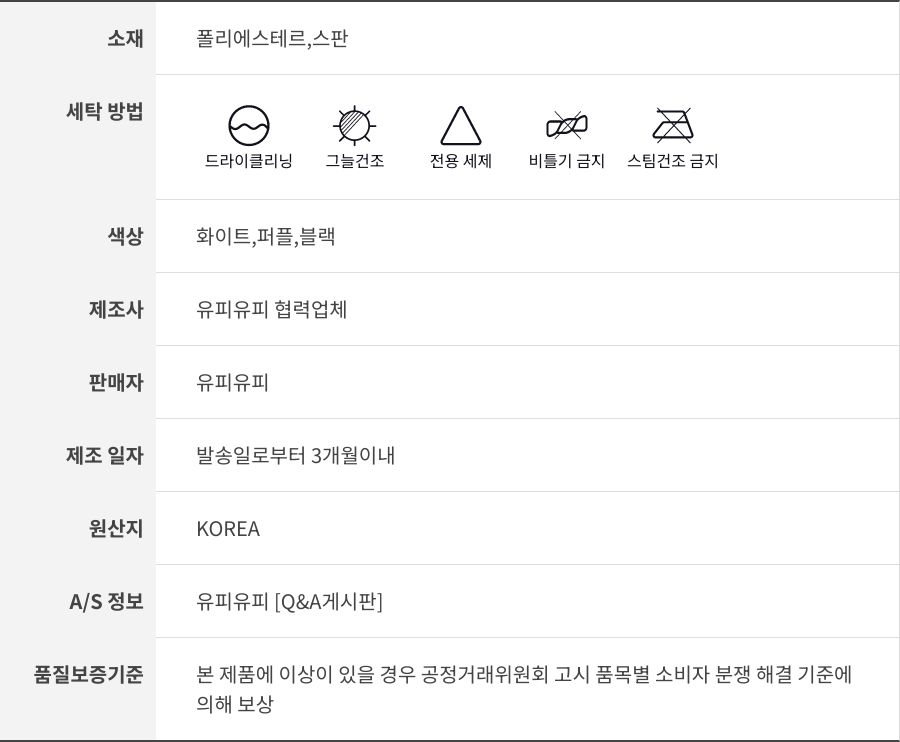Click the special detergent triangle icon
Viewport: 900px width, 742px height.
pos(460,126)
